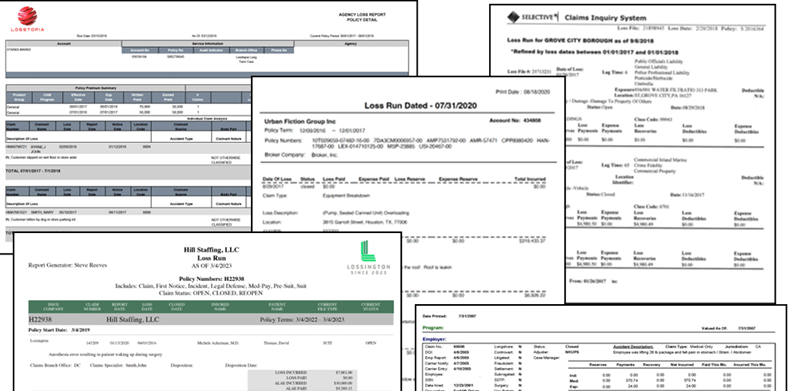Viewport: 788px width, 391px height.
Task: Click Report Generator: Steve Reeves text
Action: click(67, 266)
